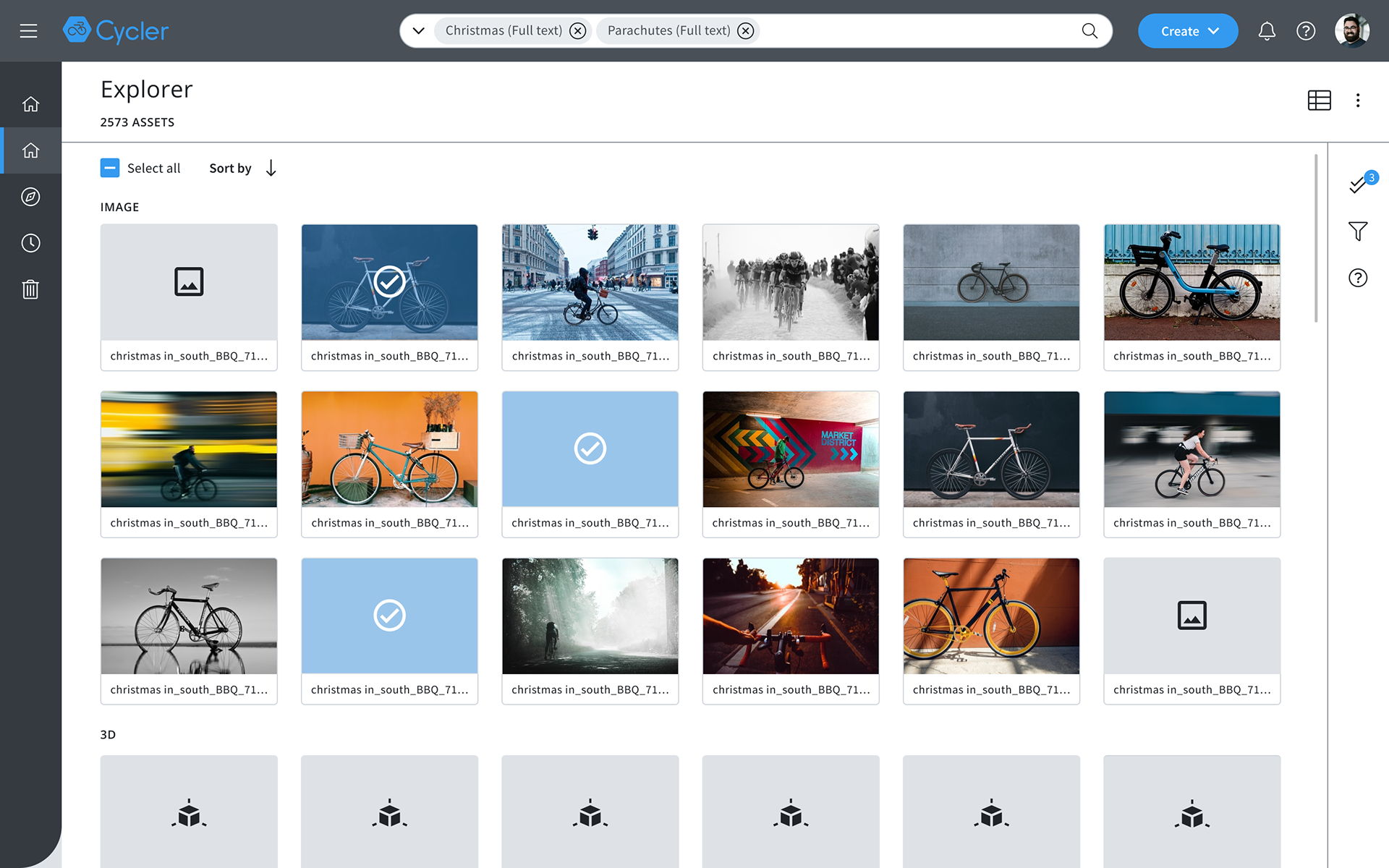
Task: Select the Home item in the sidebar
Action: 30,150
